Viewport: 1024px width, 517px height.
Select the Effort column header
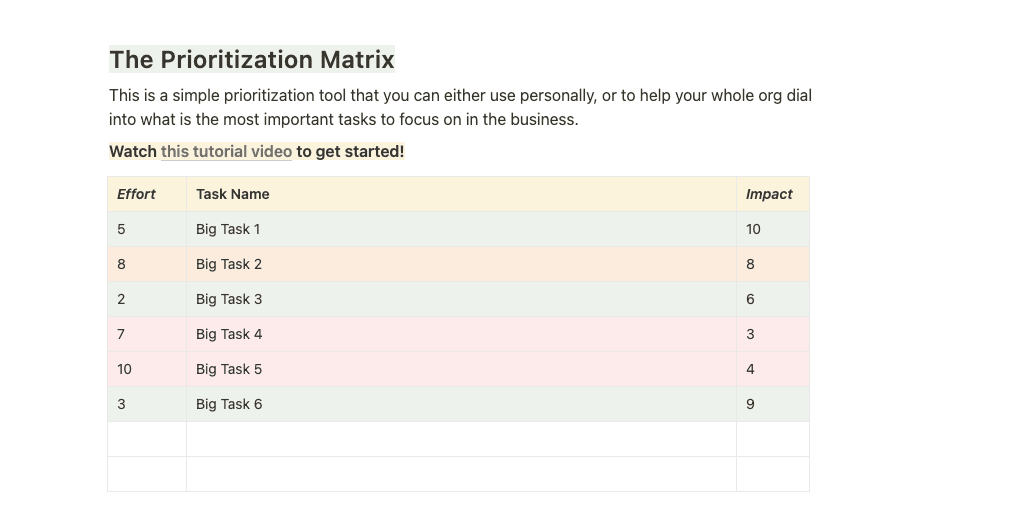[x=137, y=194]
